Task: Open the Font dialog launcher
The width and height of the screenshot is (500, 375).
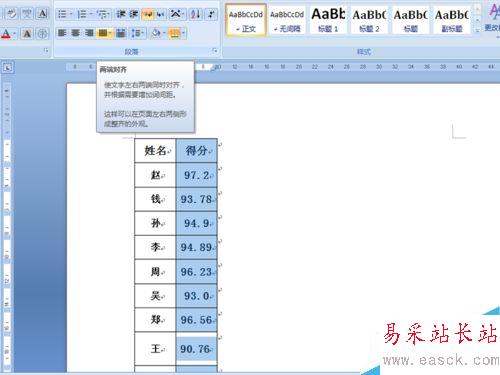Action: tap(46, 51)
